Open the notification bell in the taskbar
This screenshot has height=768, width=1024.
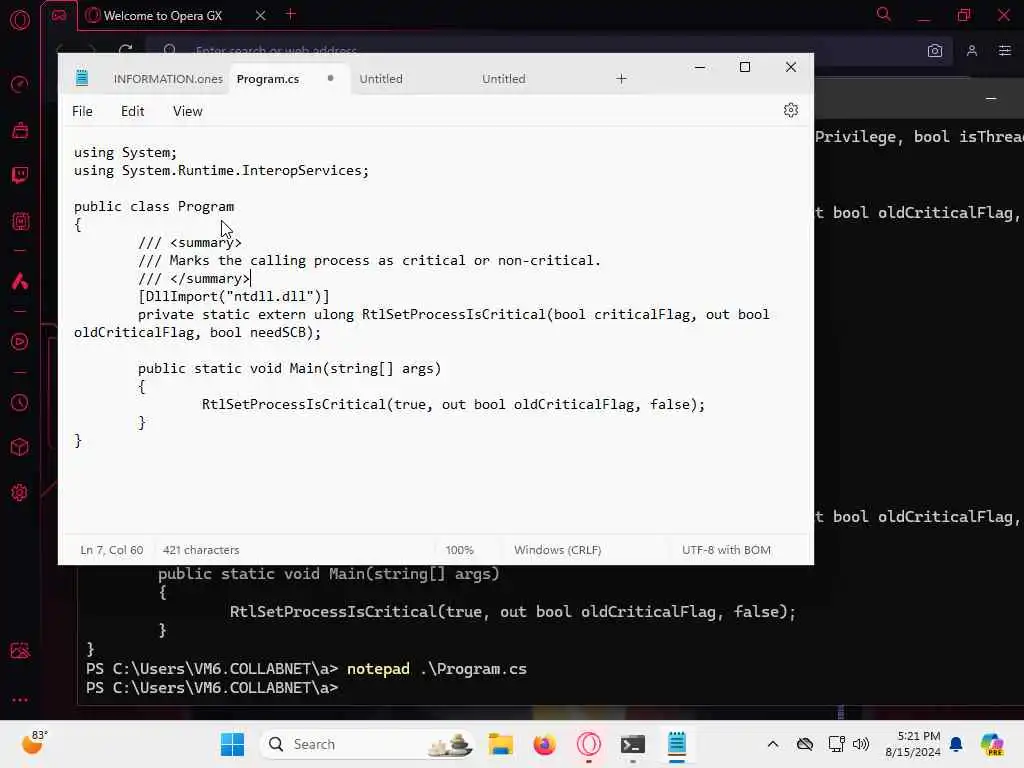(956, 744)
